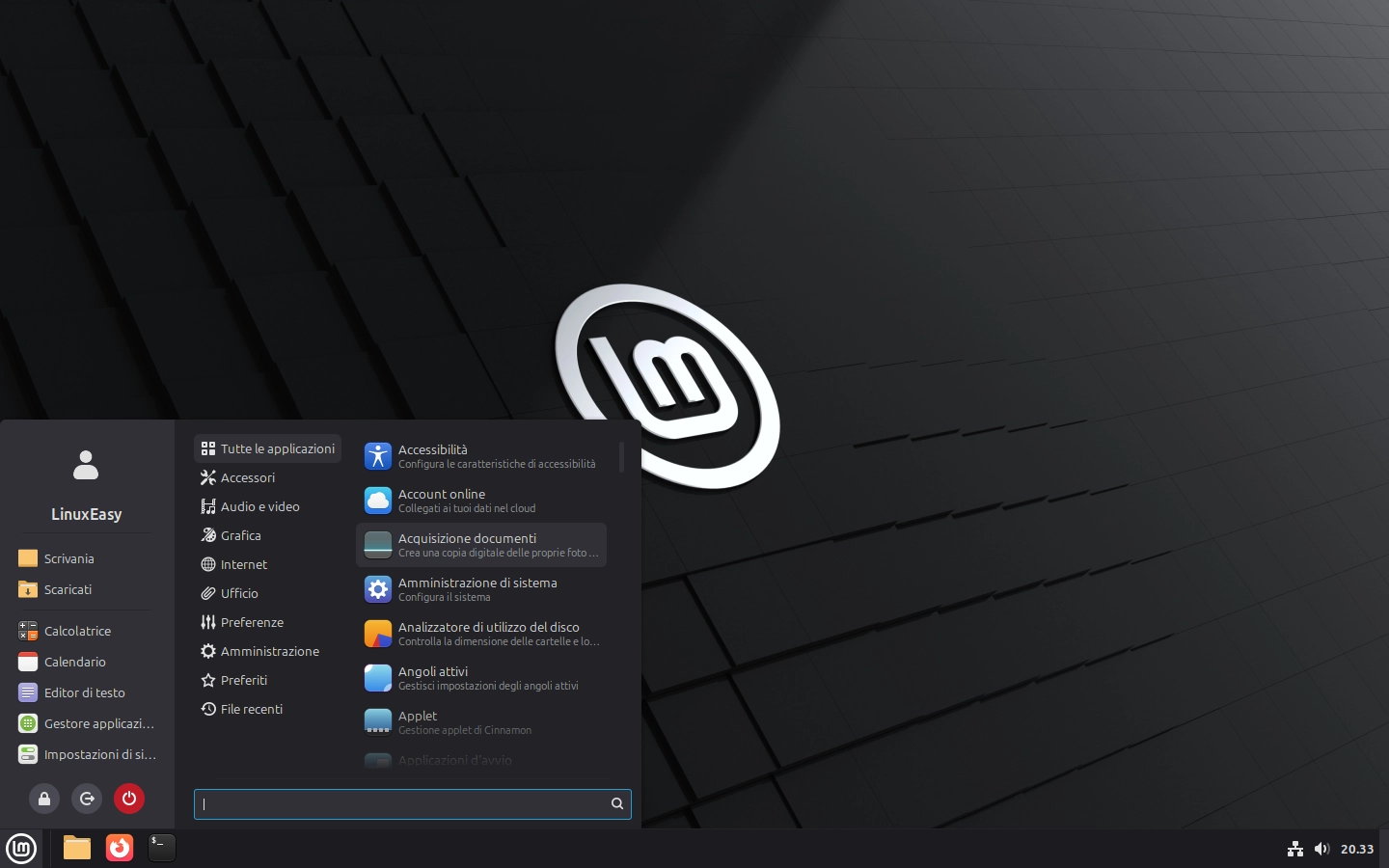The image size is (1389, 868).
Task: Click the LinuxEasy user avatar
Action: (x=86, y=465)
